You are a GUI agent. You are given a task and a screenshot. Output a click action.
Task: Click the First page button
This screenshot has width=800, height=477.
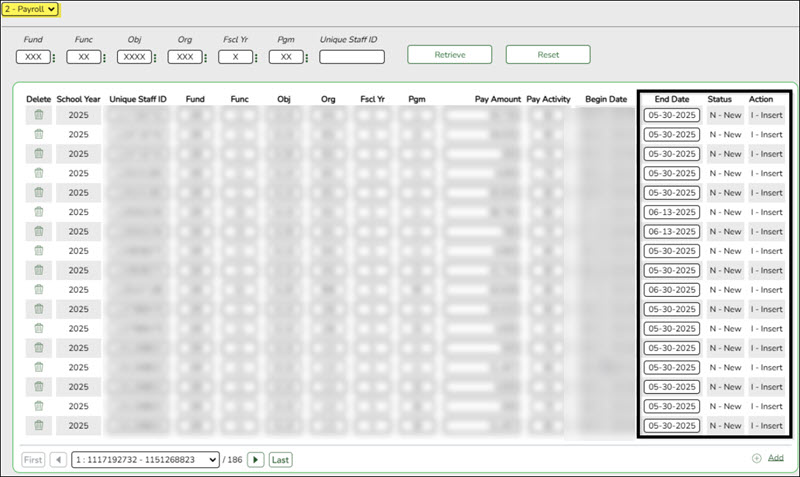[x=33, y=459]
